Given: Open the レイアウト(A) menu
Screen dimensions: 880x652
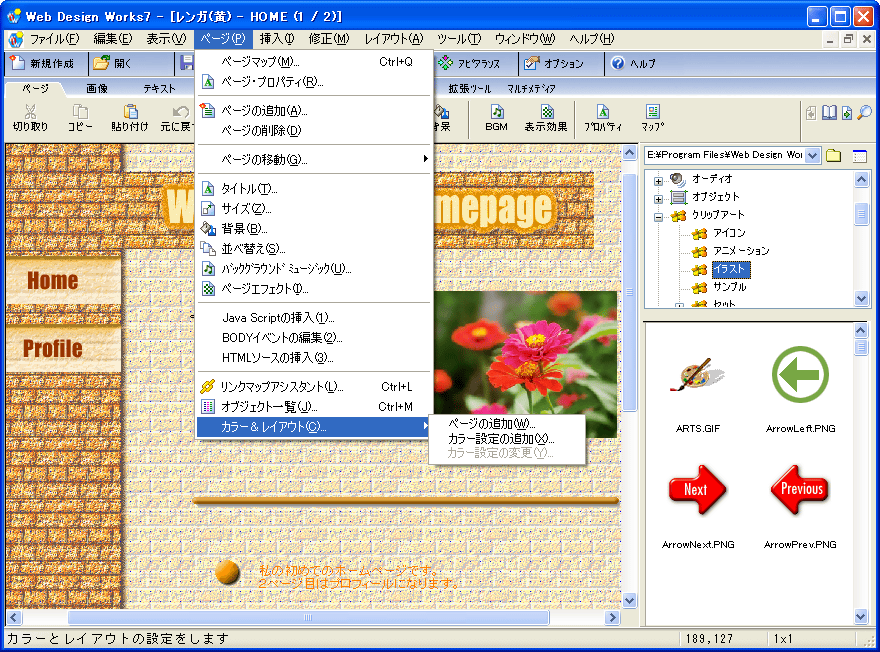Looking at the screenshot, I should tap(393, 39).
